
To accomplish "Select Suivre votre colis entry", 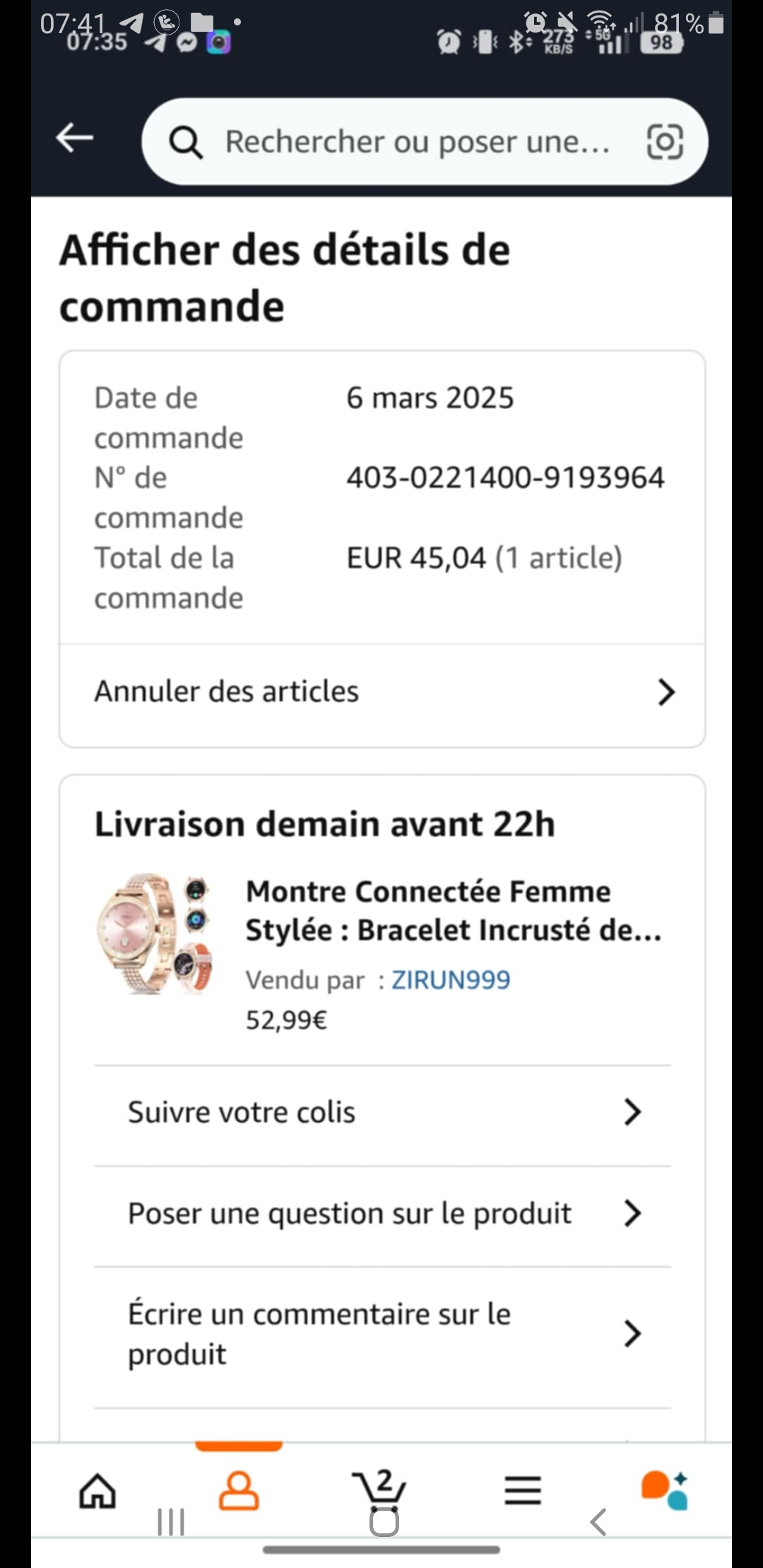I will click(242, 1112).
